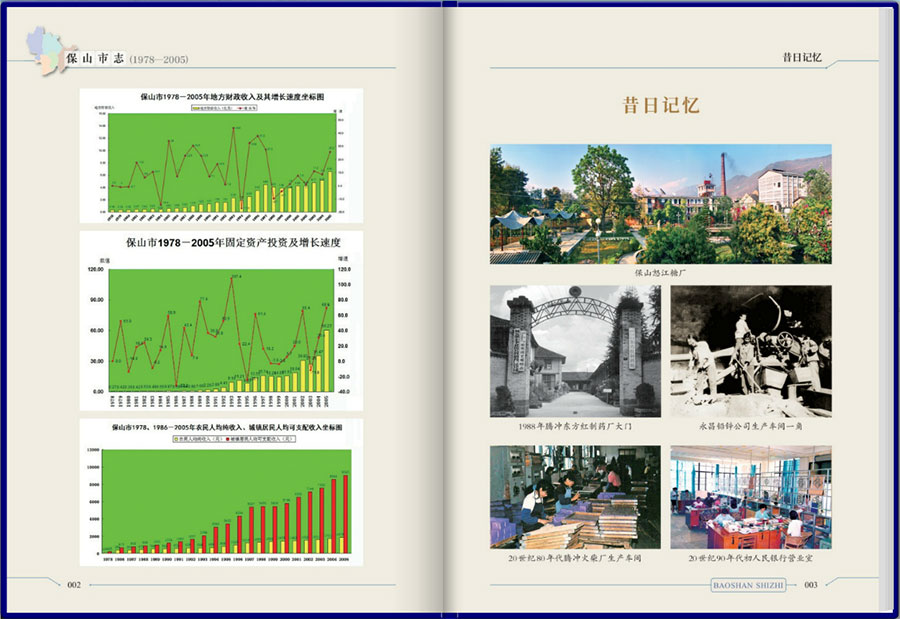Click the 固定资产投资及增长速度 chart title
Viewport: 900px width, 619px height.
pyautogui.click(x=227, y=242)
